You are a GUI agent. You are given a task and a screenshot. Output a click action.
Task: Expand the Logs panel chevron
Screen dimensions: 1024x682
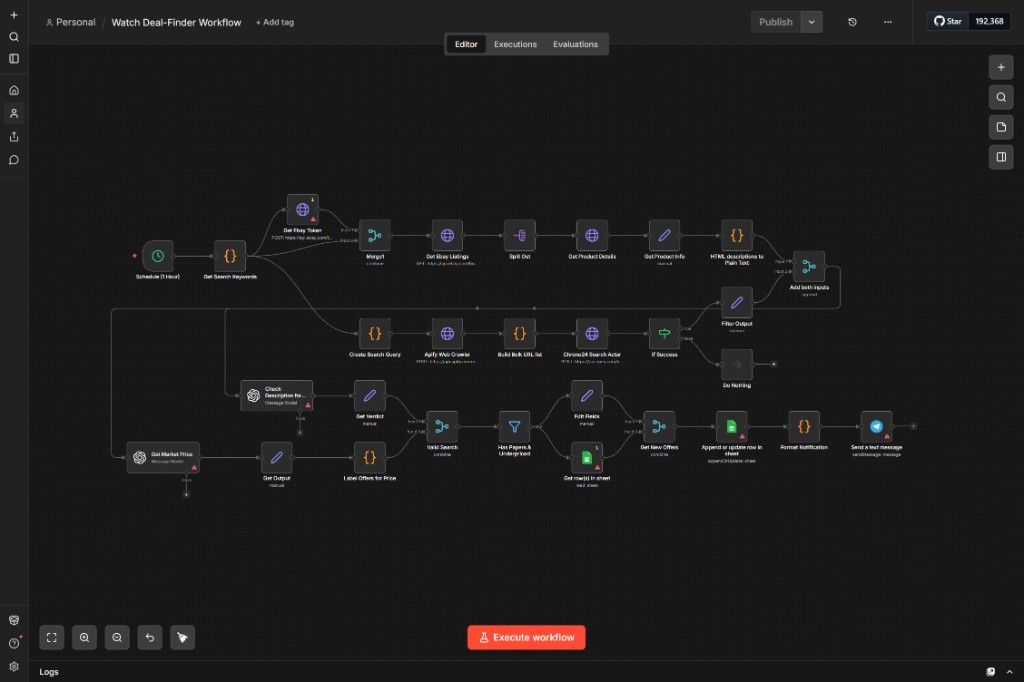click(1010, 672)
